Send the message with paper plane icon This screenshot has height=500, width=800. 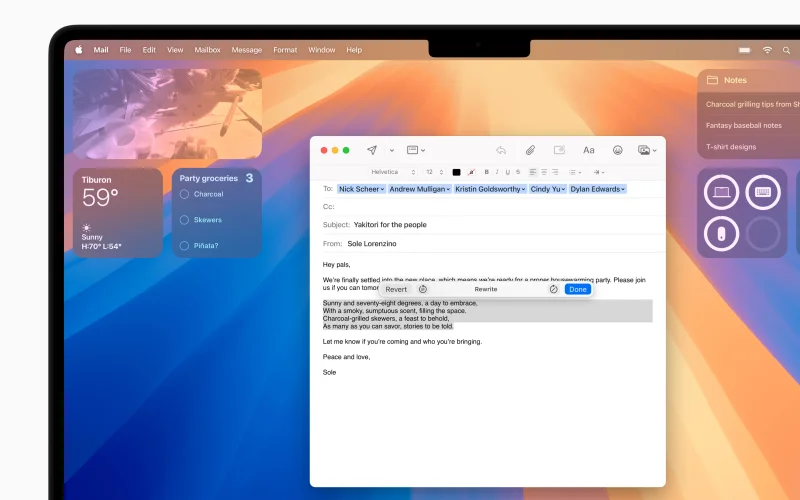click(372, 150)
